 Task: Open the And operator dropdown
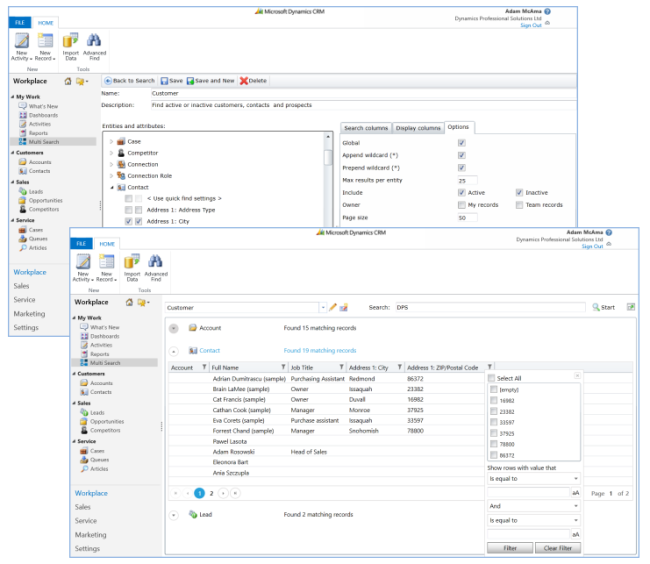click(534, 506)
